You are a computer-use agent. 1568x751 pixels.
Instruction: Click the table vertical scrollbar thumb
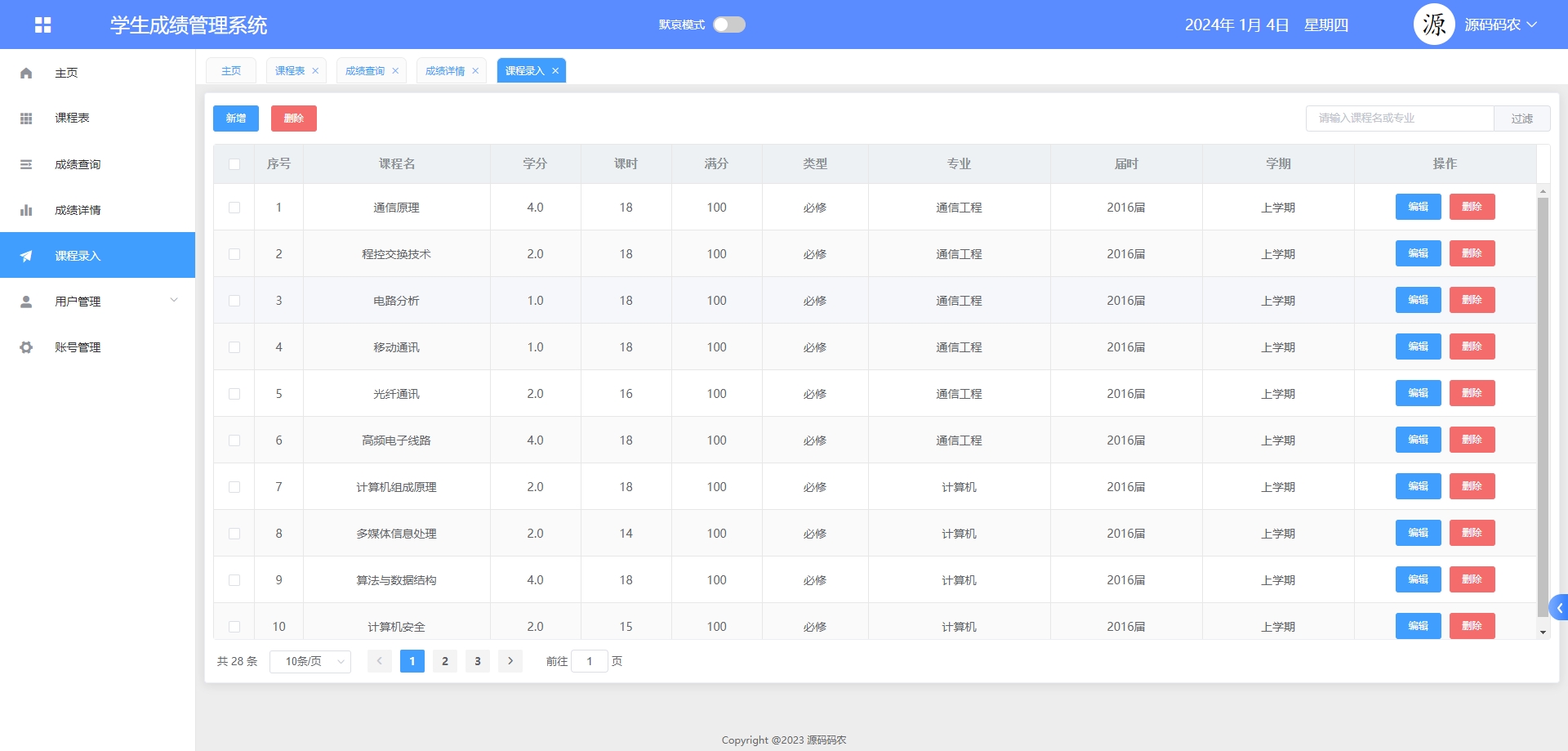pos(1543,407)
